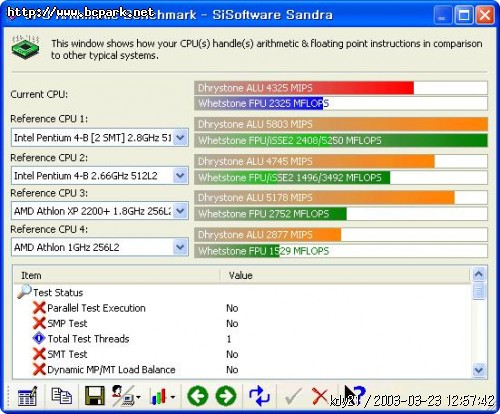Click Whetstone FPU 1529 MFLOPS bar
Image resolution: width=500 pixels, height=414 pixels.
click(237, 251)
